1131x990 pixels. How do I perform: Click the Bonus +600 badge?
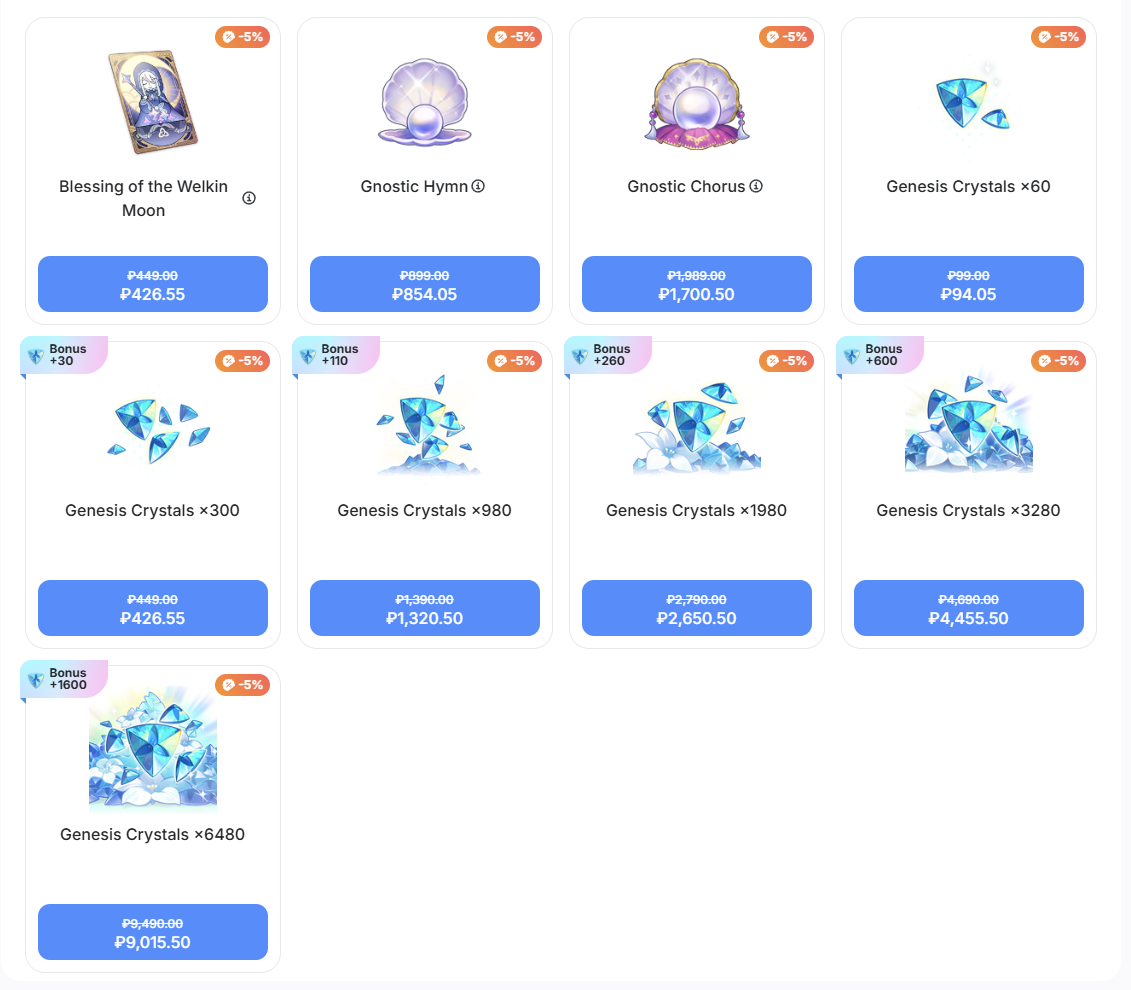pyautogui.click(x=880, y=355)
